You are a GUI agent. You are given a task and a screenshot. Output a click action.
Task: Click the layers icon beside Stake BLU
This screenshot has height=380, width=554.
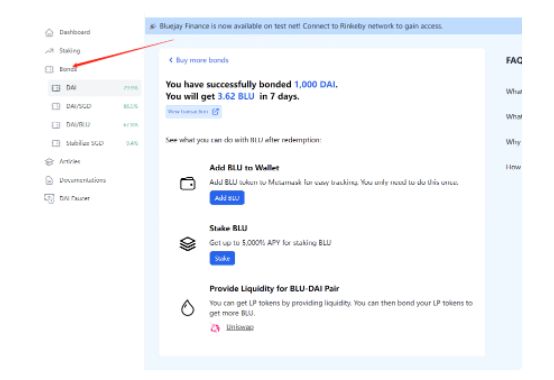pos(188,244)
